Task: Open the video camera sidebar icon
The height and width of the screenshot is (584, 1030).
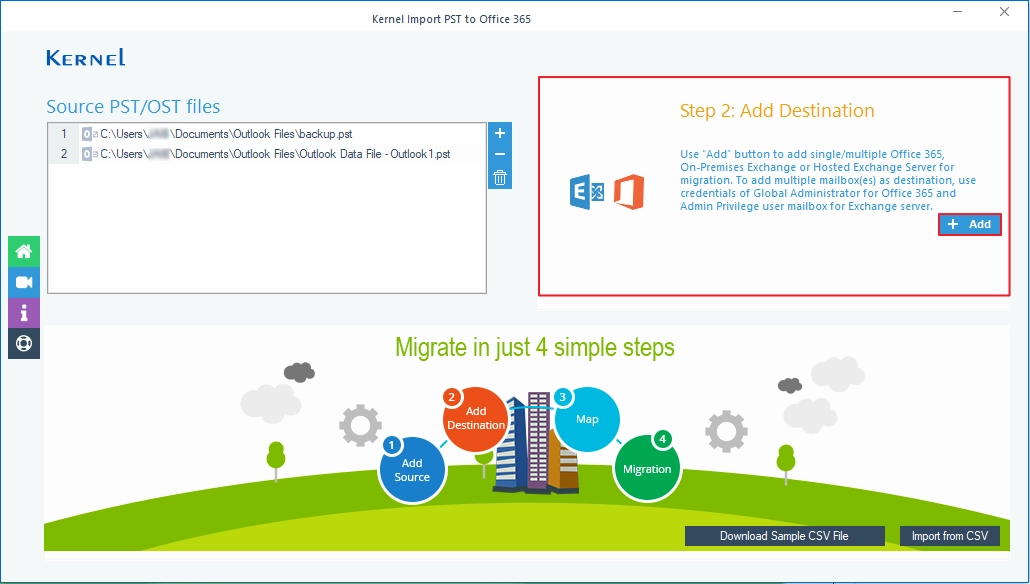Action: [24, 282]
